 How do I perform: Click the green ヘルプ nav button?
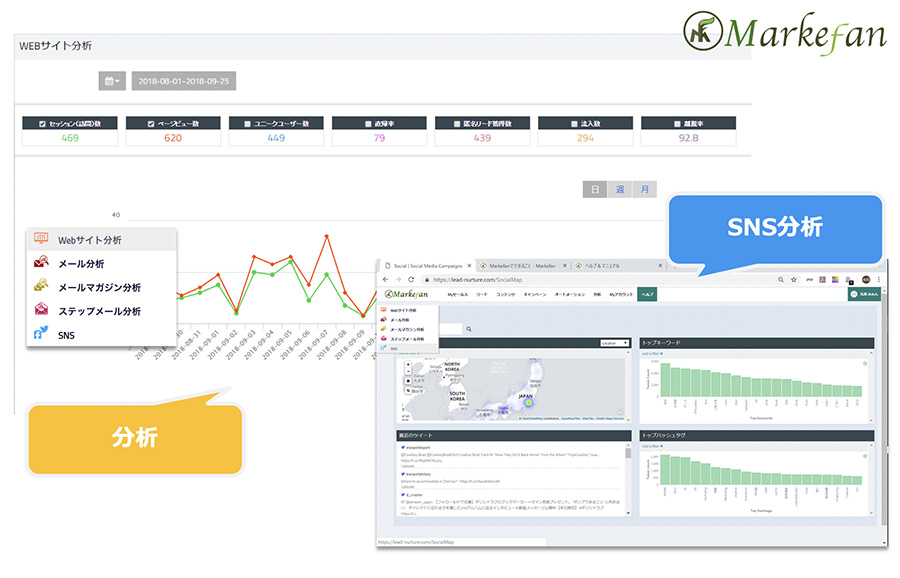tap(647, 294)
